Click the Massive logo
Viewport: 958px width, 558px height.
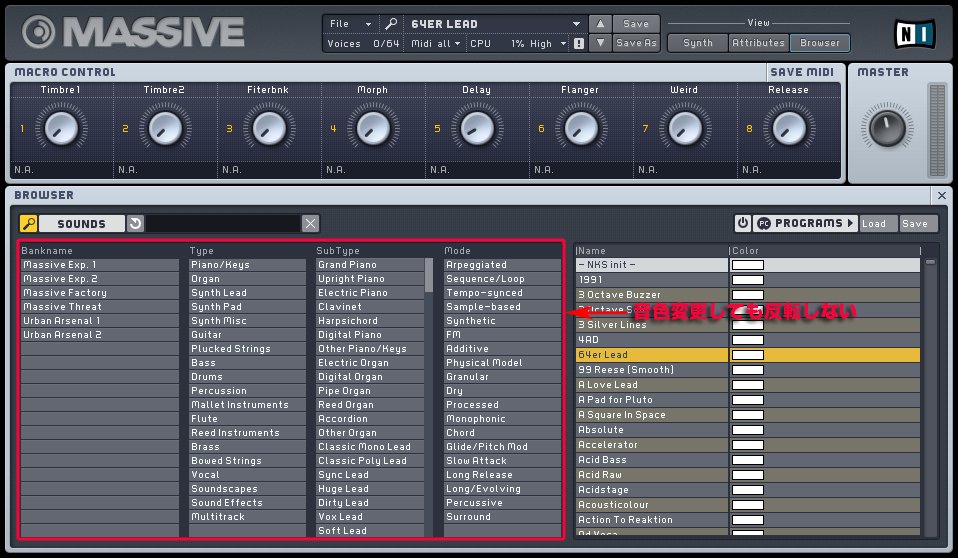pyautogui.click(x=133, y=32)
